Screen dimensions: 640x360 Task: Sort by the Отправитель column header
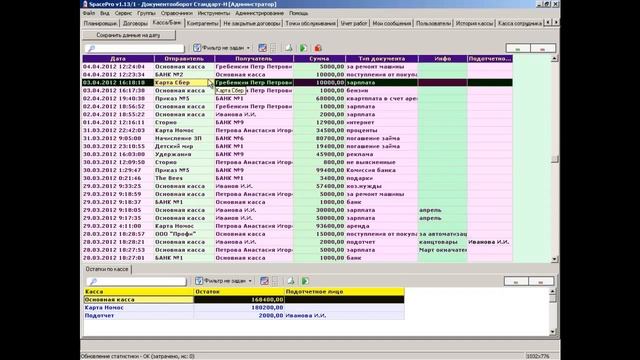(x=184, y=59)
